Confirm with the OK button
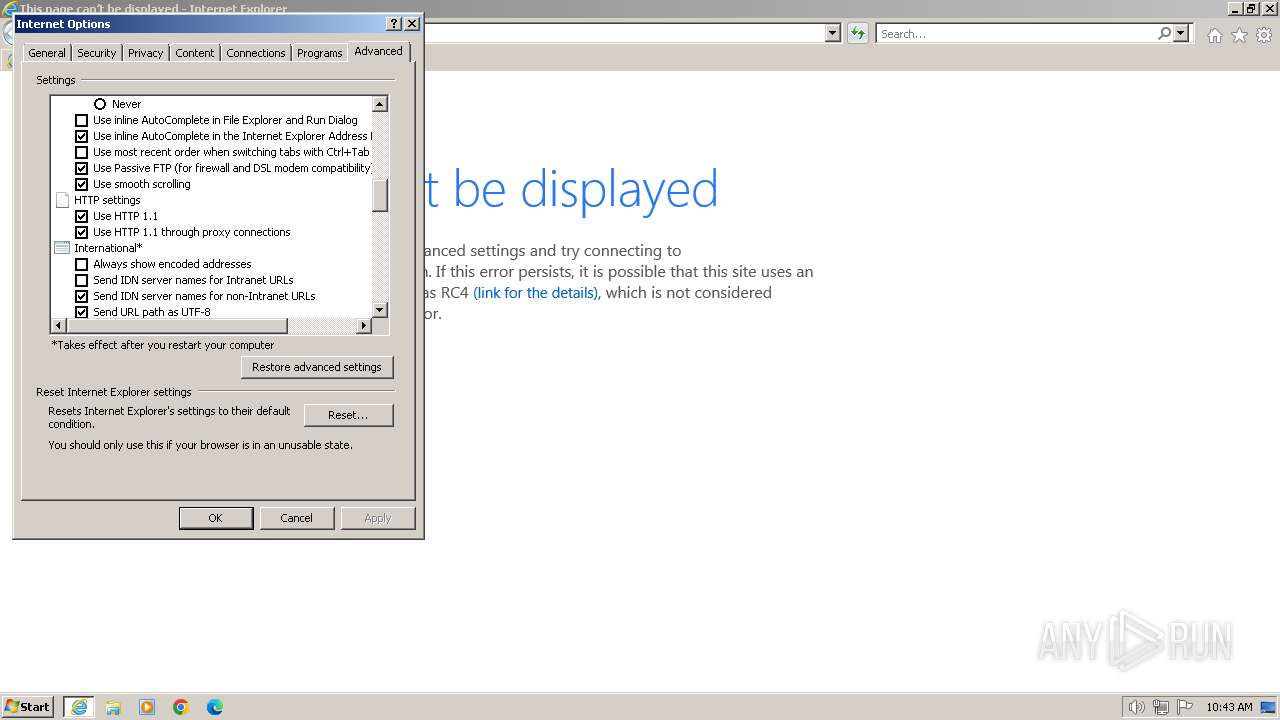Image resolution: width=1280 pixels, height=720 pixels. tap(215, 518)
